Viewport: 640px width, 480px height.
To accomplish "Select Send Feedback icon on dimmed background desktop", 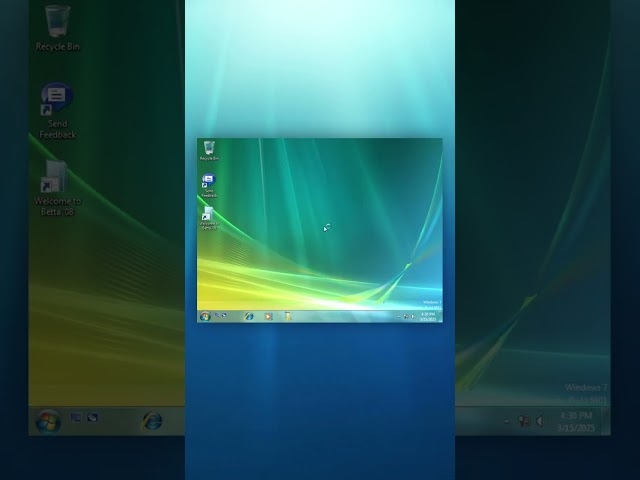I will (x=58, y=111).
